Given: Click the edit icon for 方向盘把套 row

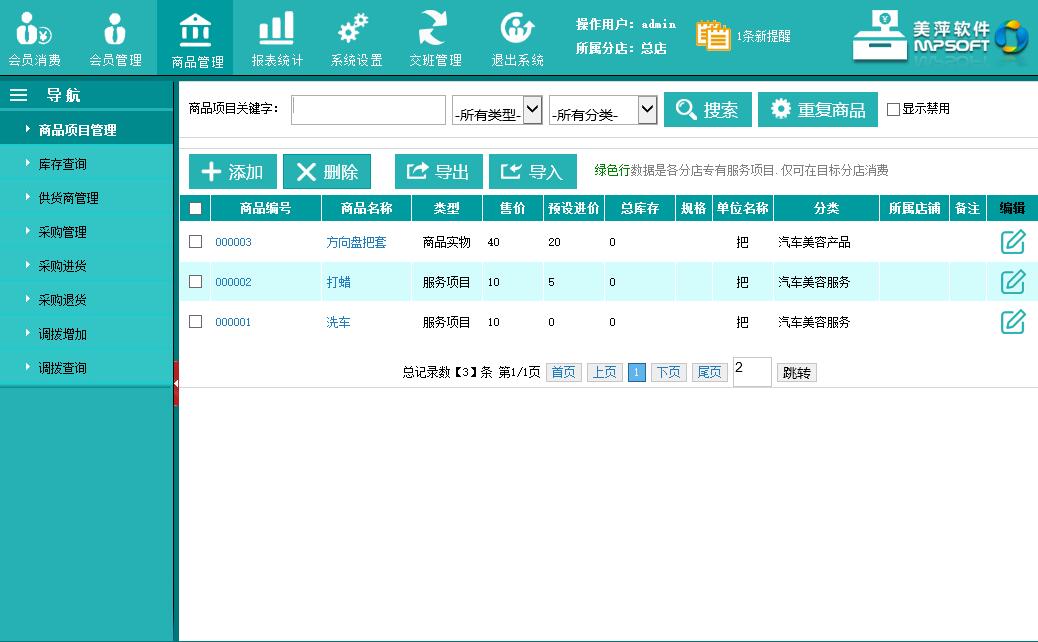Looking at the screenshot, I should pos(1013,242).
